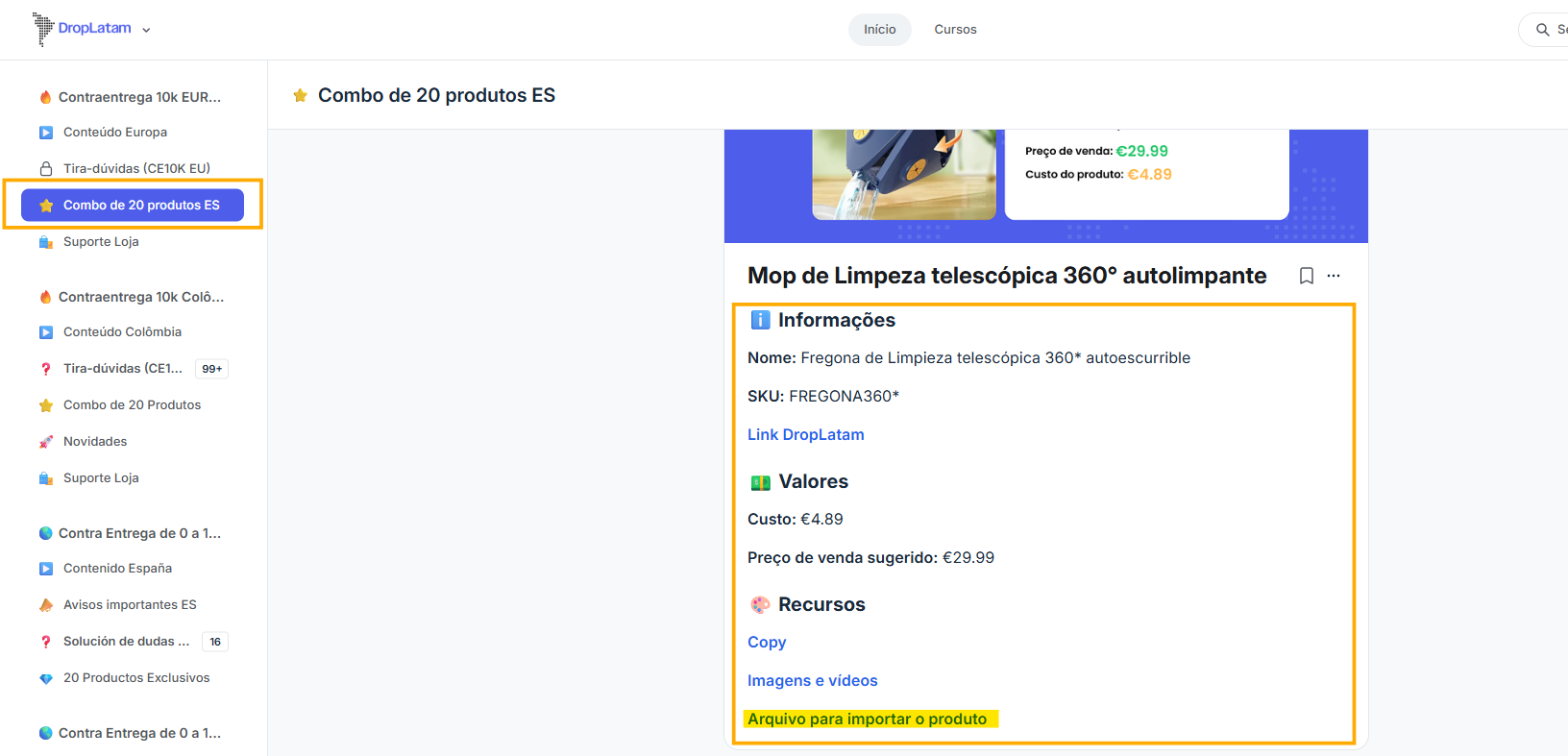
Task: Open Conteúdo Europa space
Action: coord(115,133)
